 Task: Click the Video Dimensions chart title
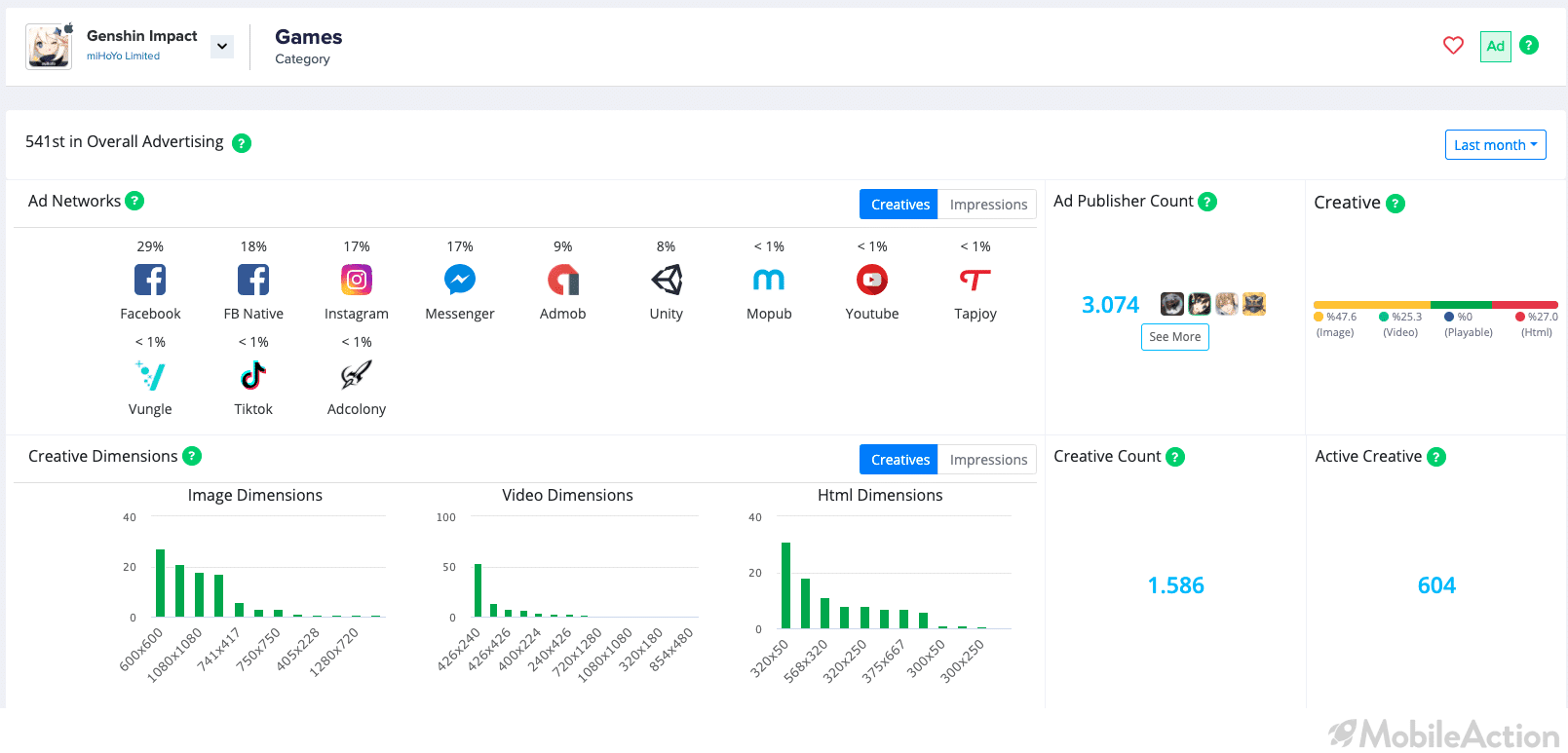click(567, 496)
